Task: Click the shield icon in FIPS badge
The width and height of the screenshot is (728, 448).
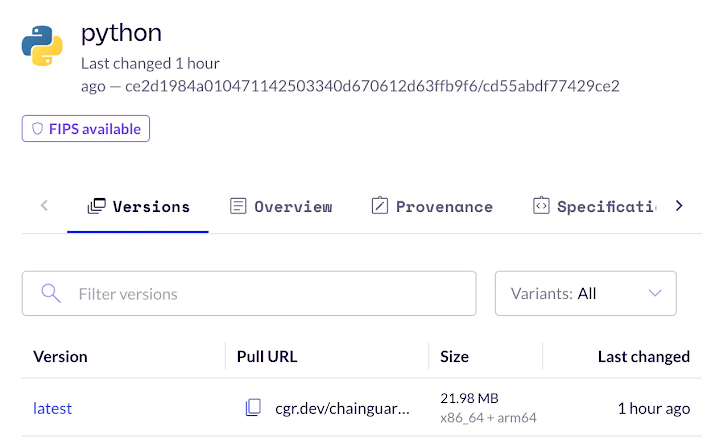Action: click(x=38, y=129)
